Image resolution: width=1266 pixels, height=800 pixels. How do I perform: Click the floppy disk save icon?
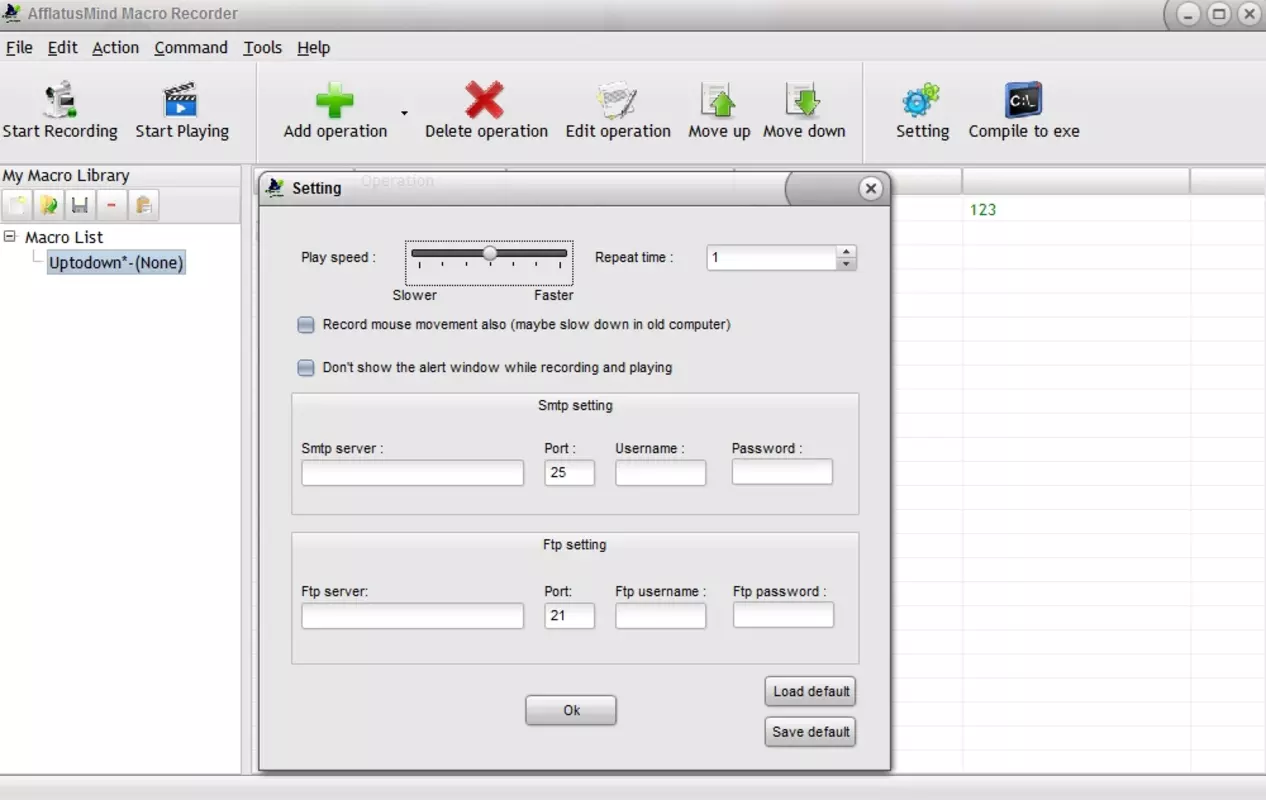(x=80, y=205)
